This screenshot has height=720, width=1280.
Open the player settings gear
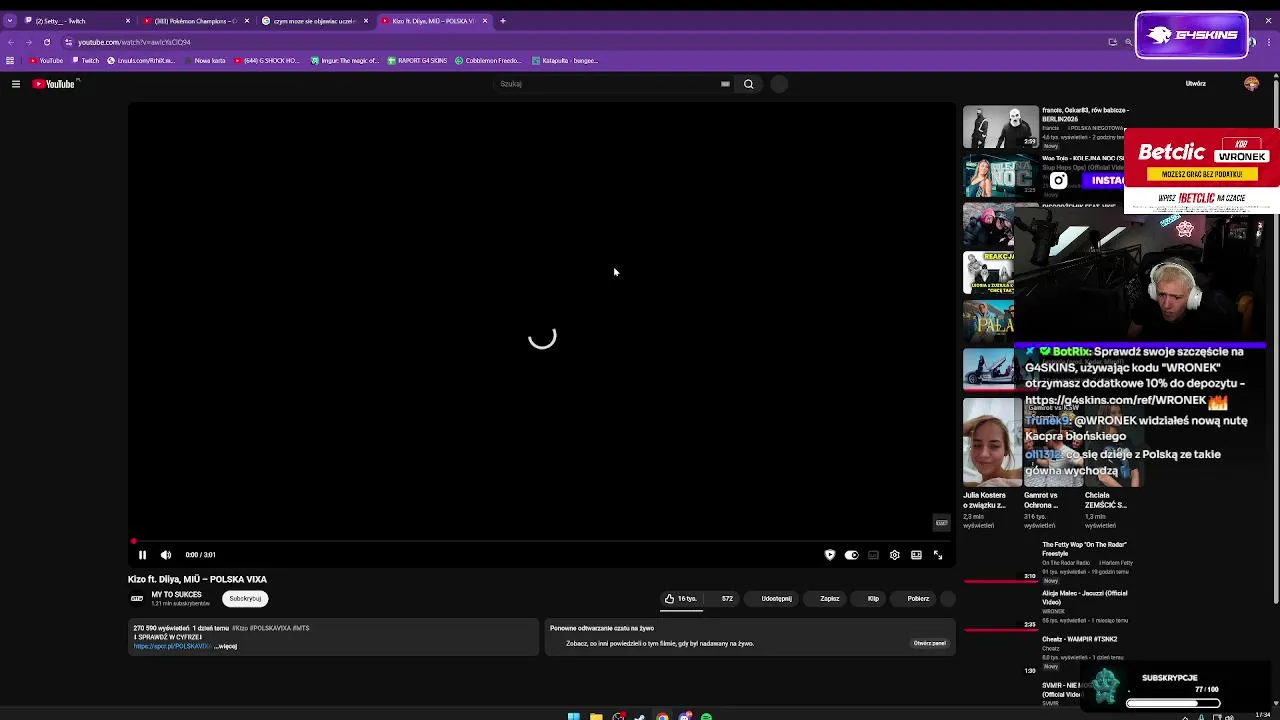894,555
